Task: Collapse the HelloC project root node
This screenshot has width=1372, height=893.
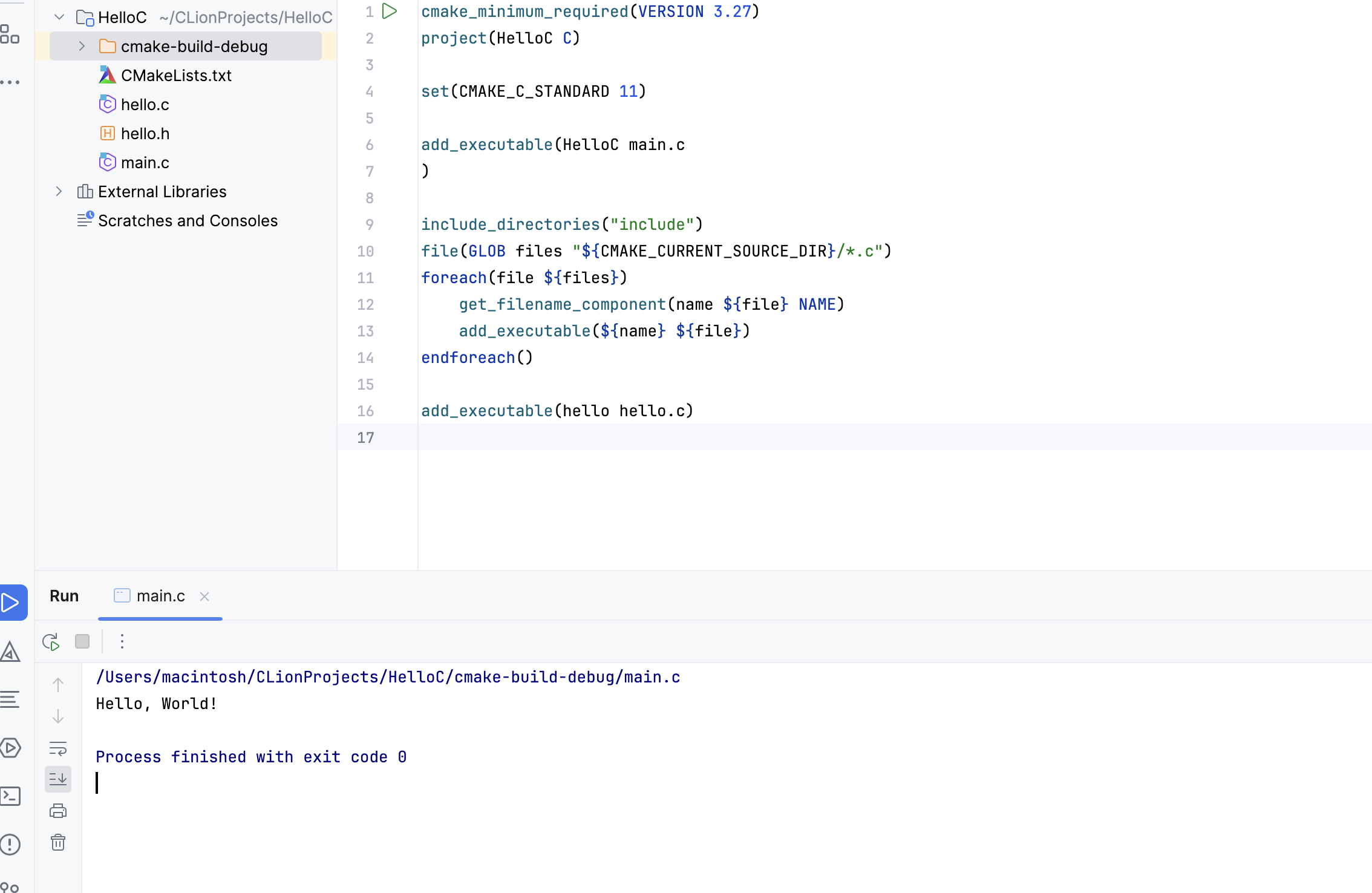Action: coord(59,17)
